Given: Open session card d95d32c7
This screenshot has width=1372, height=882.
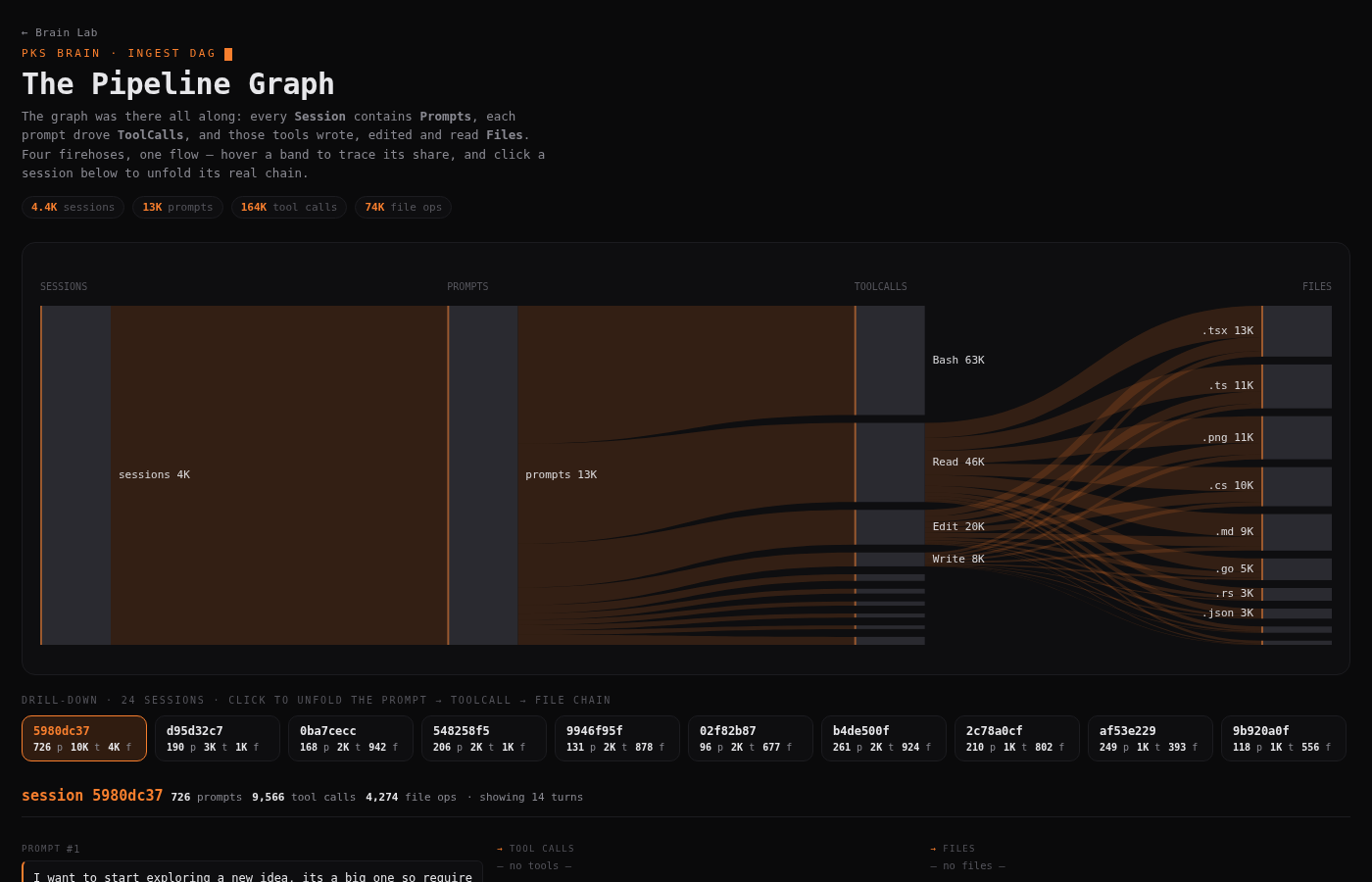Looking at the screenshot, I should point(218,738).
